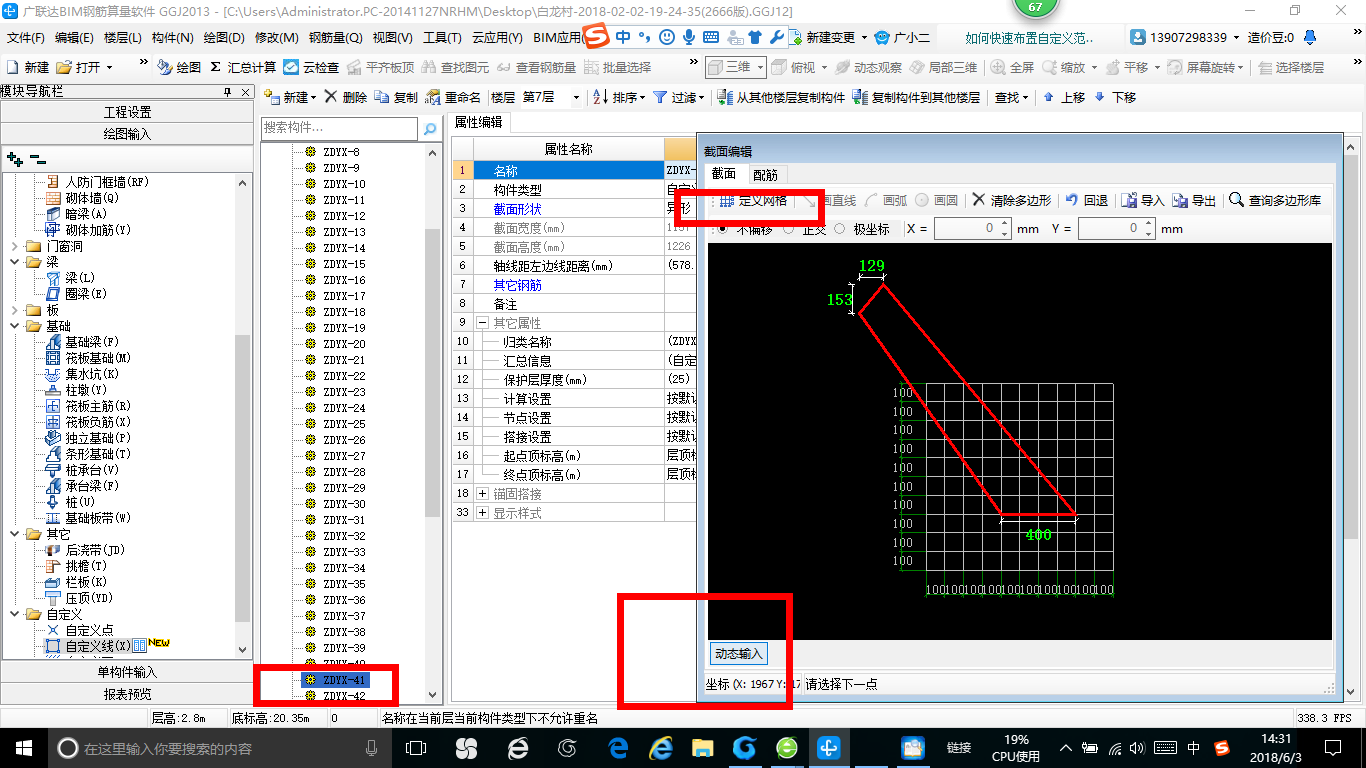Select 后浇带(JD) in the module tree

tap(86, 550)
